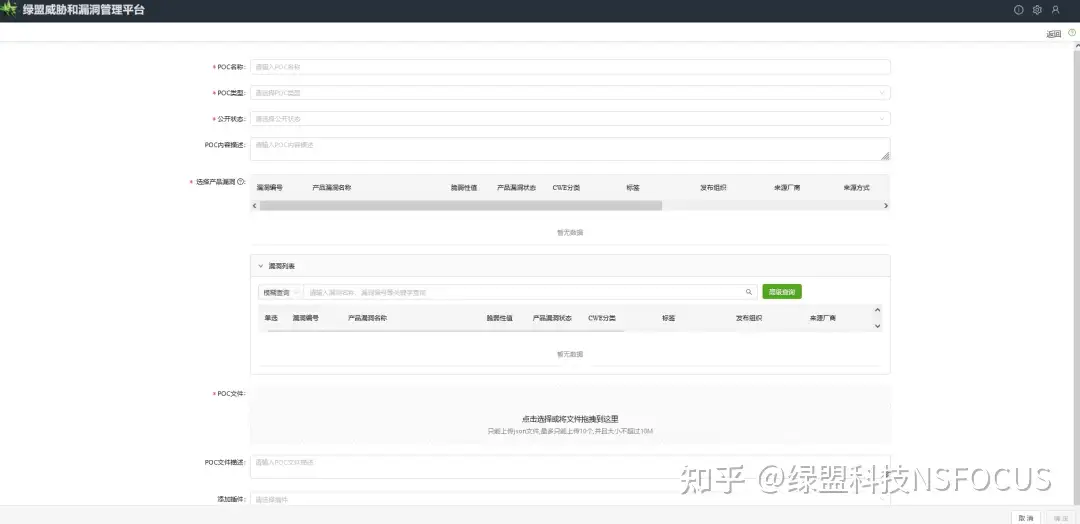Click the 返回 link
The width and height of the screenshot is (1080, 524).
pos(1053,34)
